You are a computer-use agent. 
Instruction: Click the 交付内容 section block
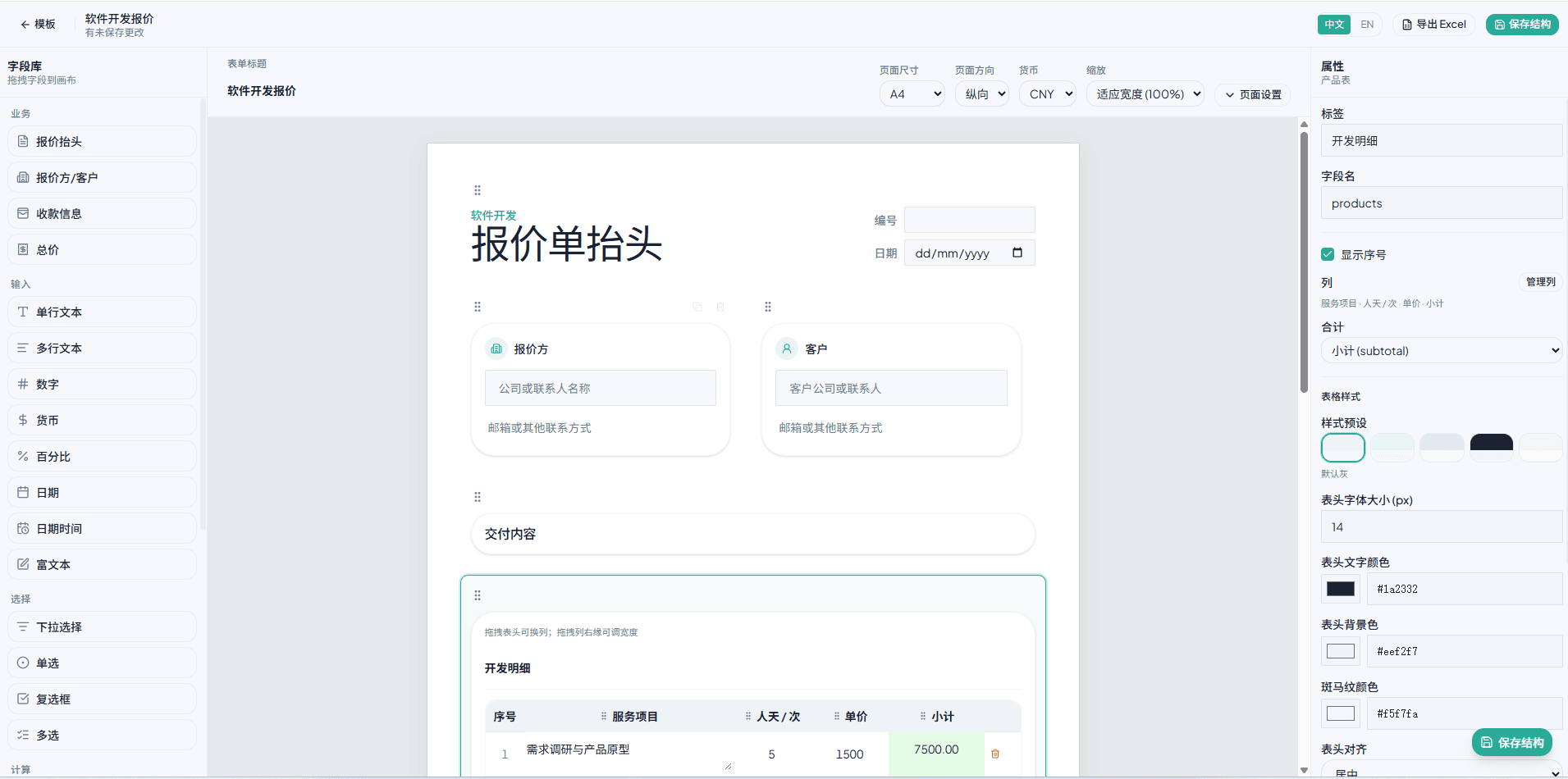pos(753,534)
